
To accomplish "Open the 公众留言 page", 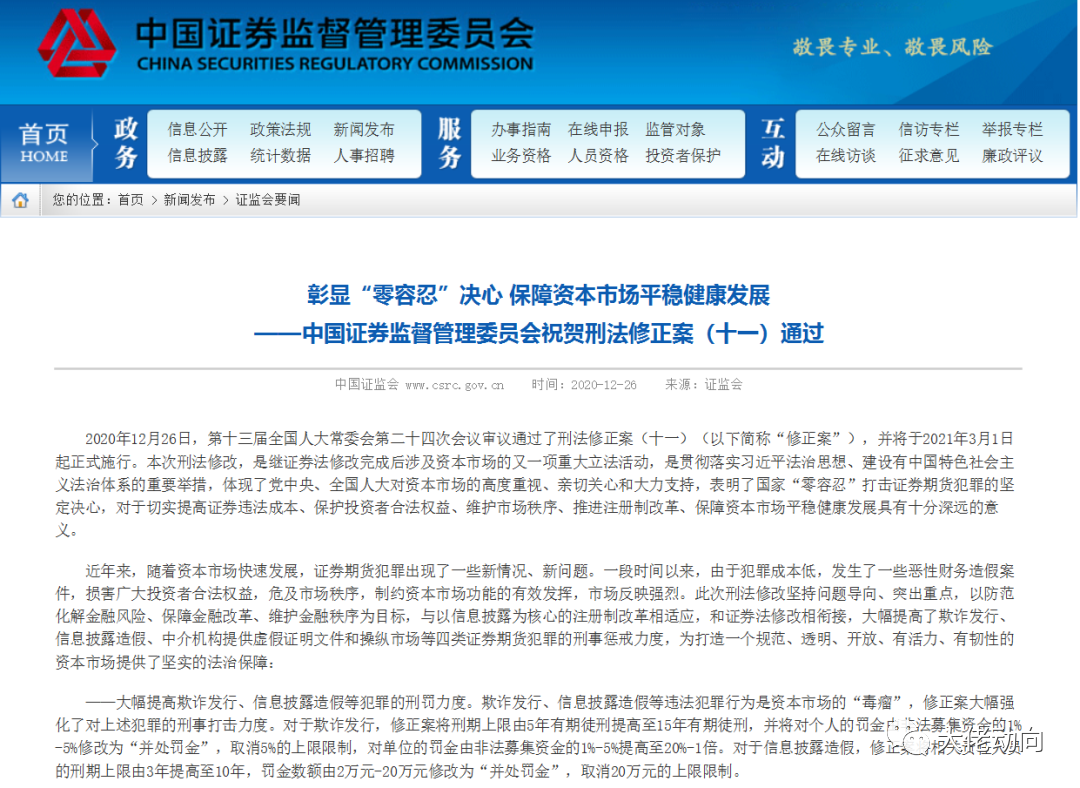I will (845, 128).
